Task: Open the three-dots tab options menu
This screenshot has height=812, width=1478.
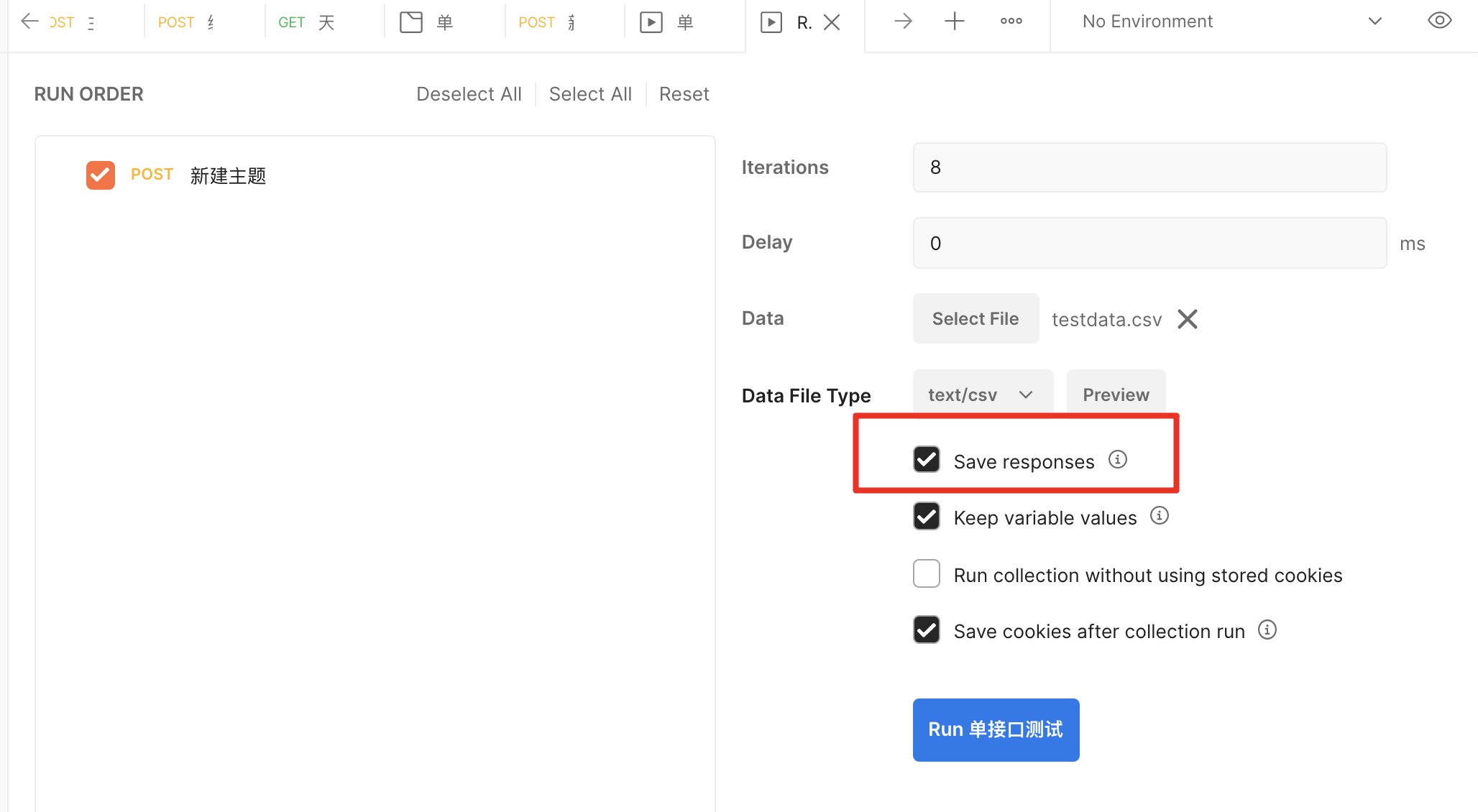Action: 1011,22
